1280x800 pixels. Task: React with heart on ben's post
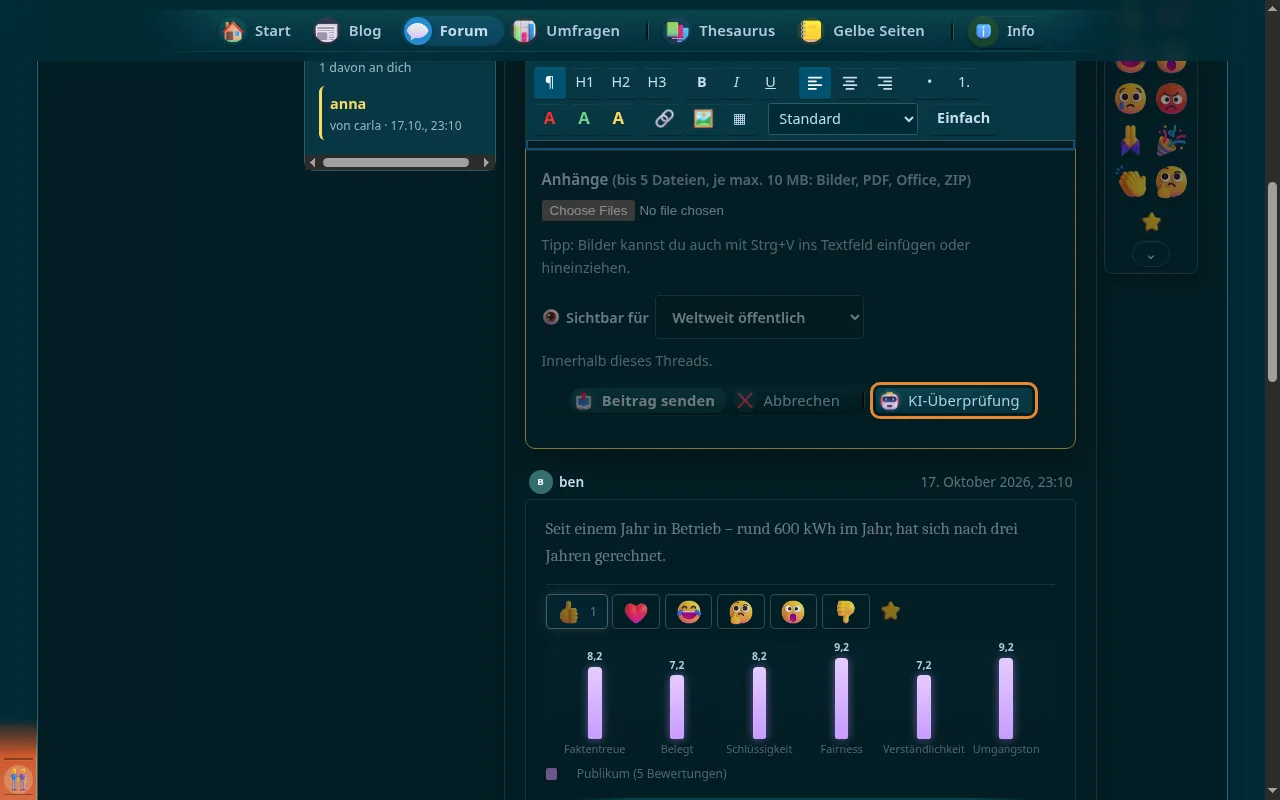[636, 612]
